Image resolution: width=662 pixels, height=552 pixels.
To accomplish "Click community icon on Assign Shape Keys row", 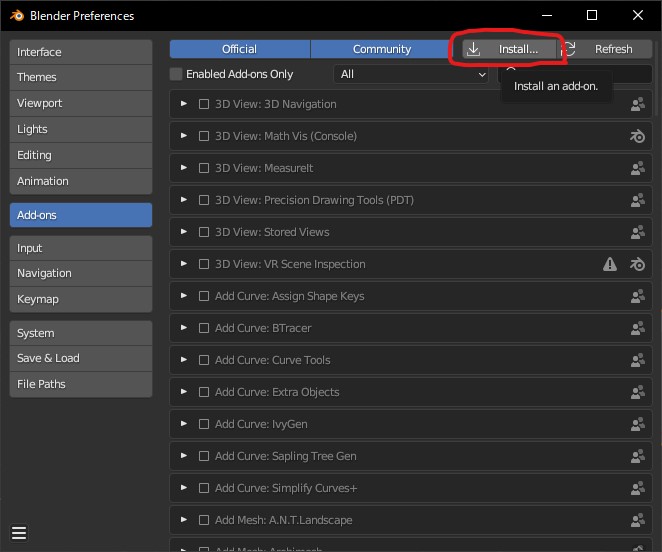I will (638, 296).
